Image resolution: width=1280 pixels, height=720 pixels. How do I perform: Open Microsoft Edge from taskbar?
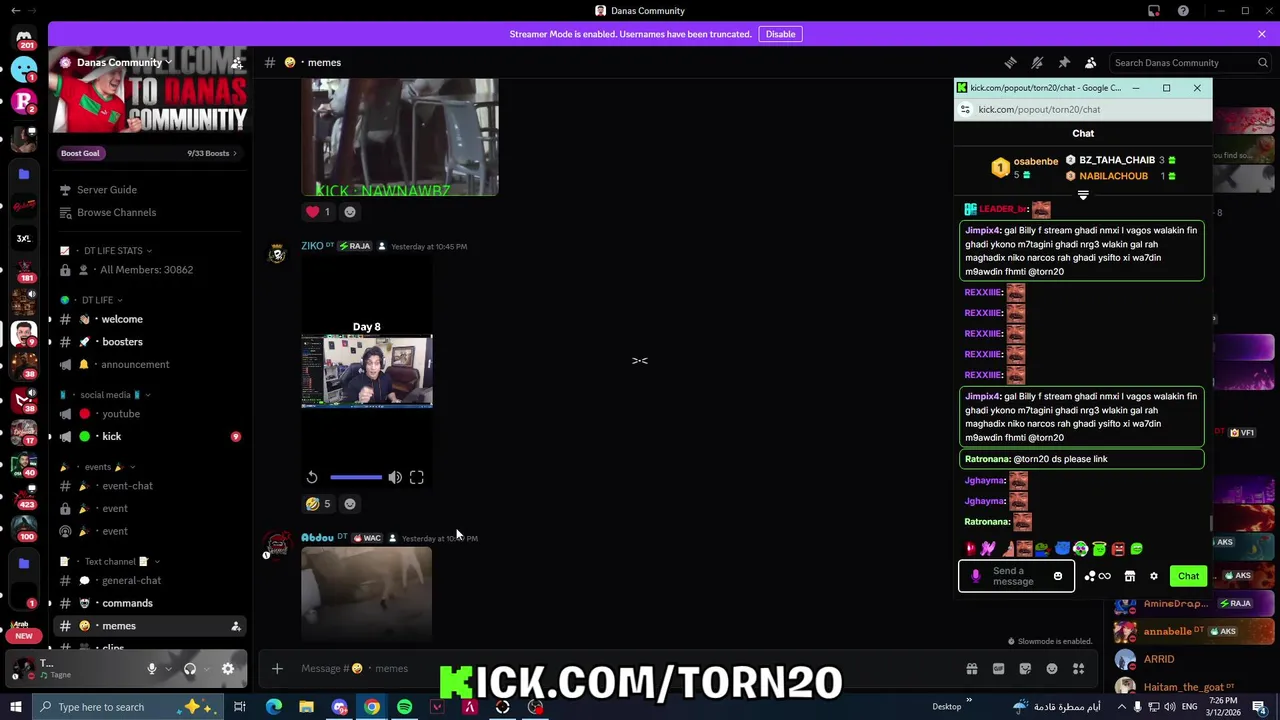273,707
